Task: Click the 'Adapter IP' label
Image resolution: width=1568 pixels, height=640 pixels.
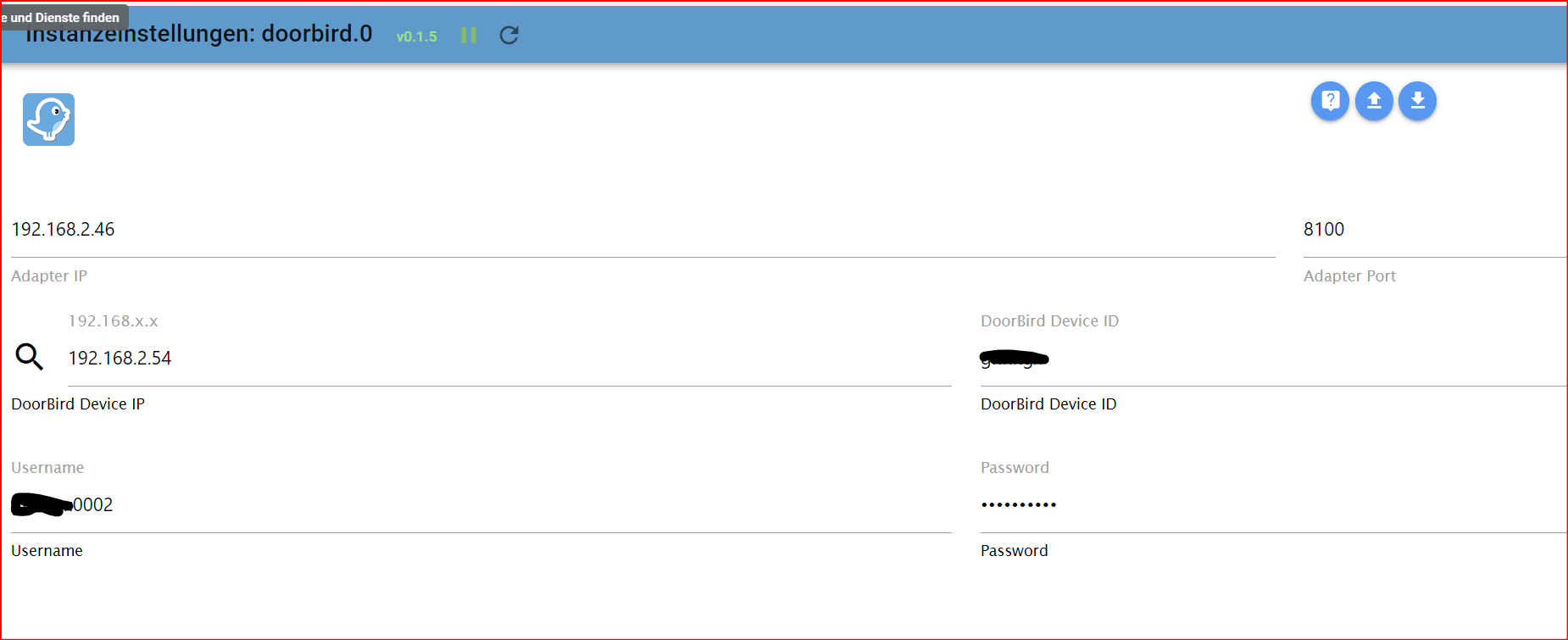Action: point(49,276)
